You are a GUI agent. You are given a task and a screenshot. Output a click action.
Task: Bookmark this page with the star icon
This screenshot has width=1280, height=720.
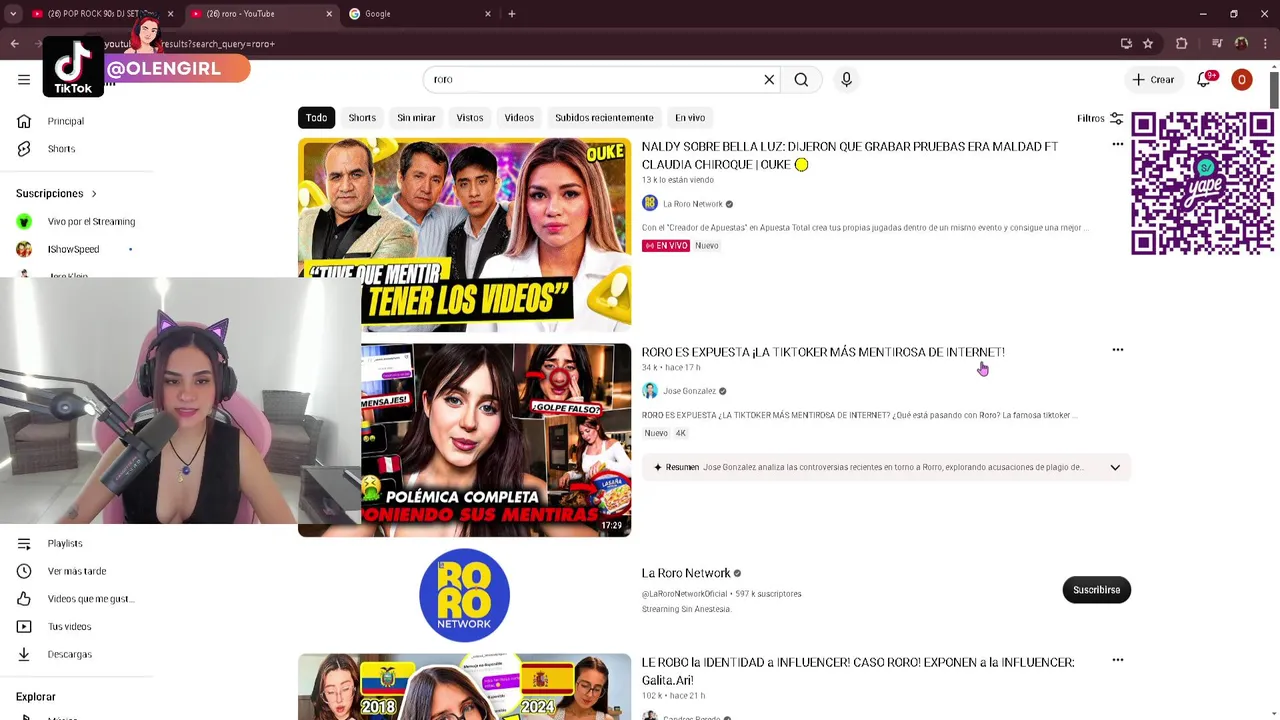point(1148,44)
